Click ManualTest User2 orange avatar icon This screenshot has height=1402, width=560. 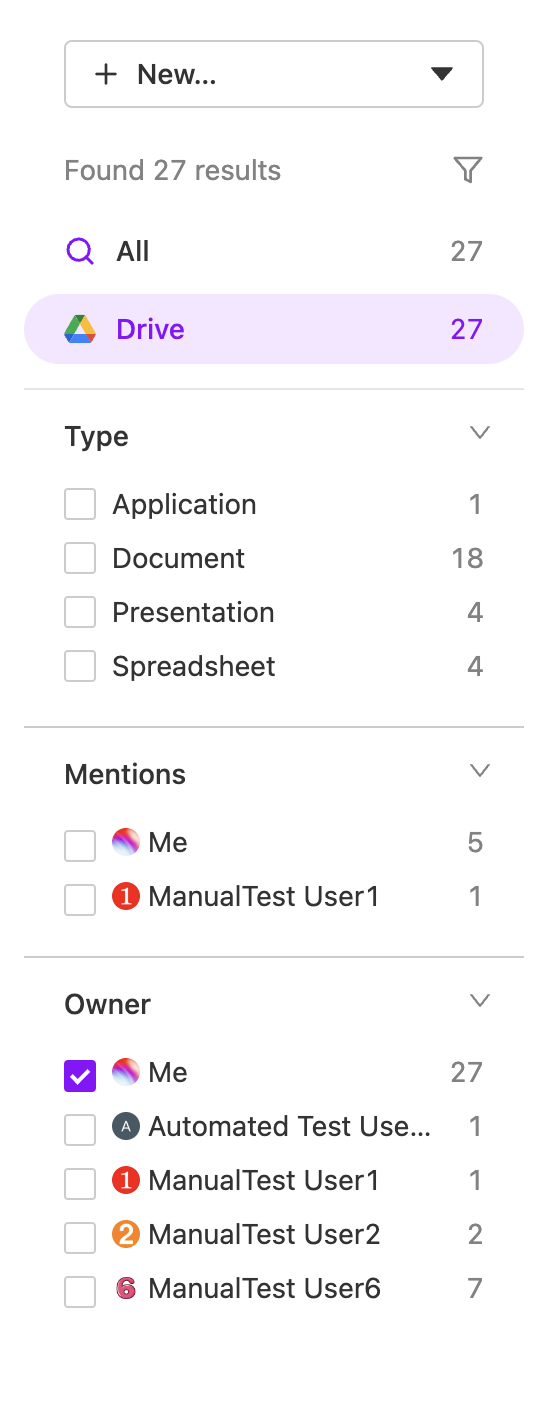125,1234
